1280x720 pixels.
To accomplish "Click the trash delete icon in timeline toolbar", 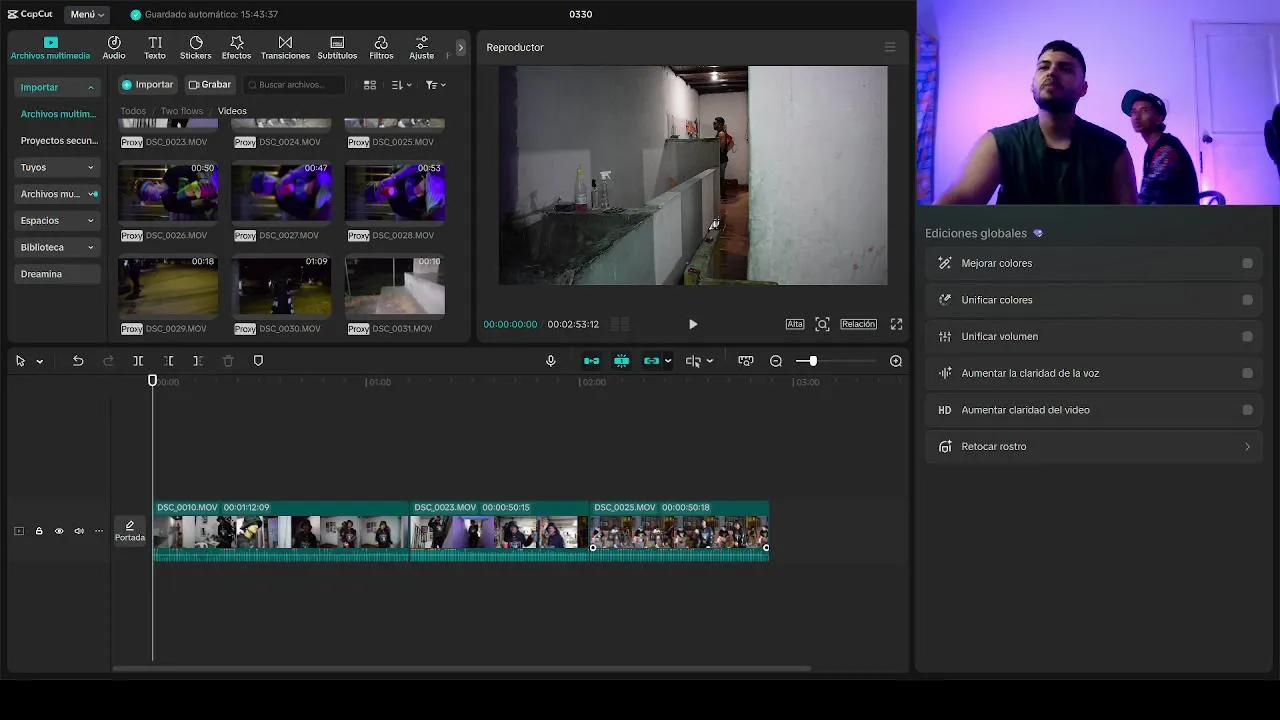I will click(x=228, y=361).
